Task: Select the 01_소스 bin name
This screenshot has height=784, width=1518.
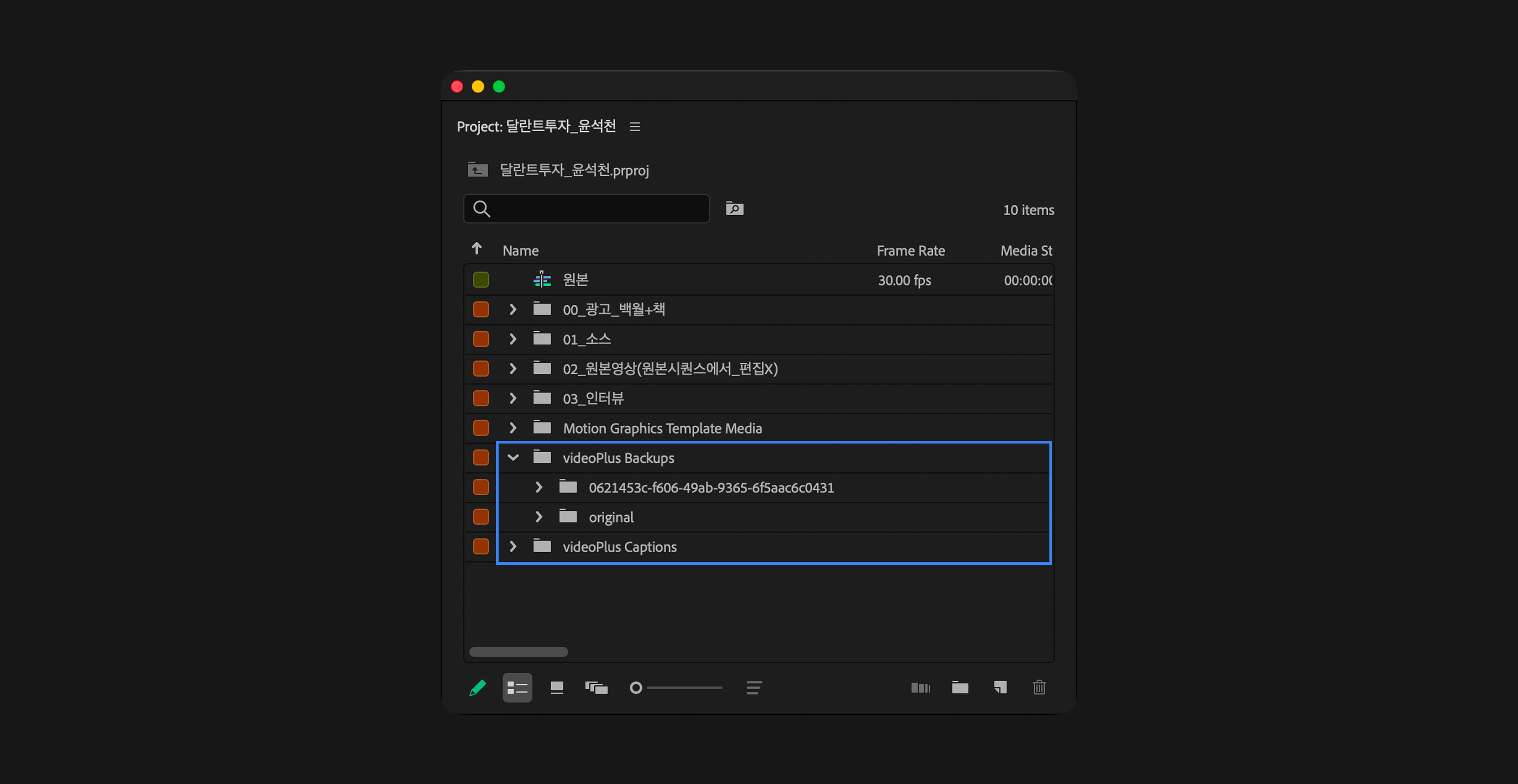Action: [586, 339]
